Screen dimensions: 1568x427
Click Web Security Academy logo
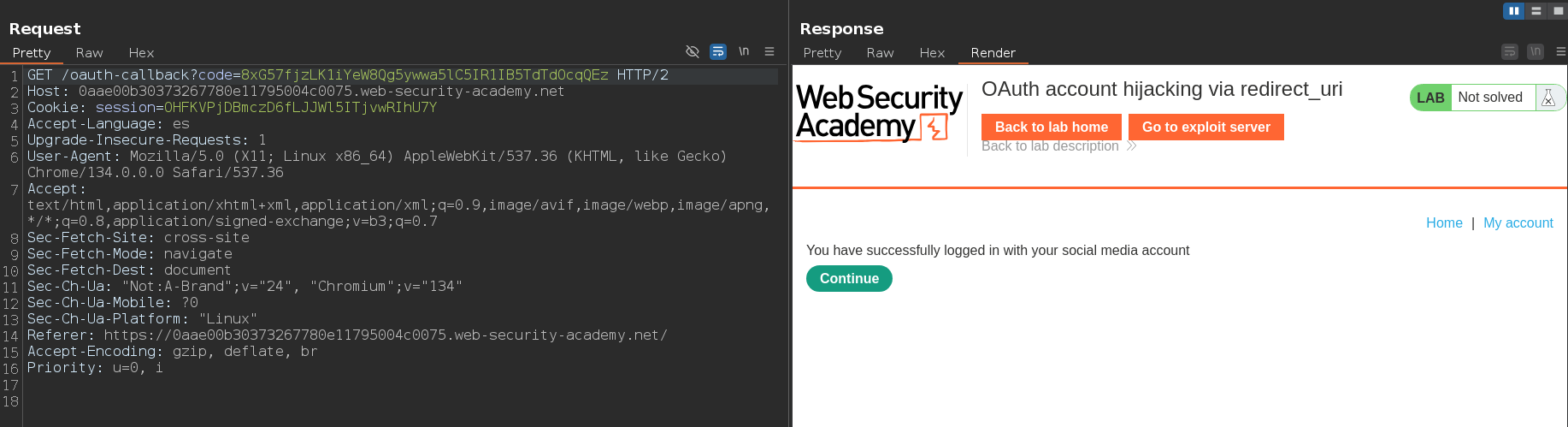point(879,112)
